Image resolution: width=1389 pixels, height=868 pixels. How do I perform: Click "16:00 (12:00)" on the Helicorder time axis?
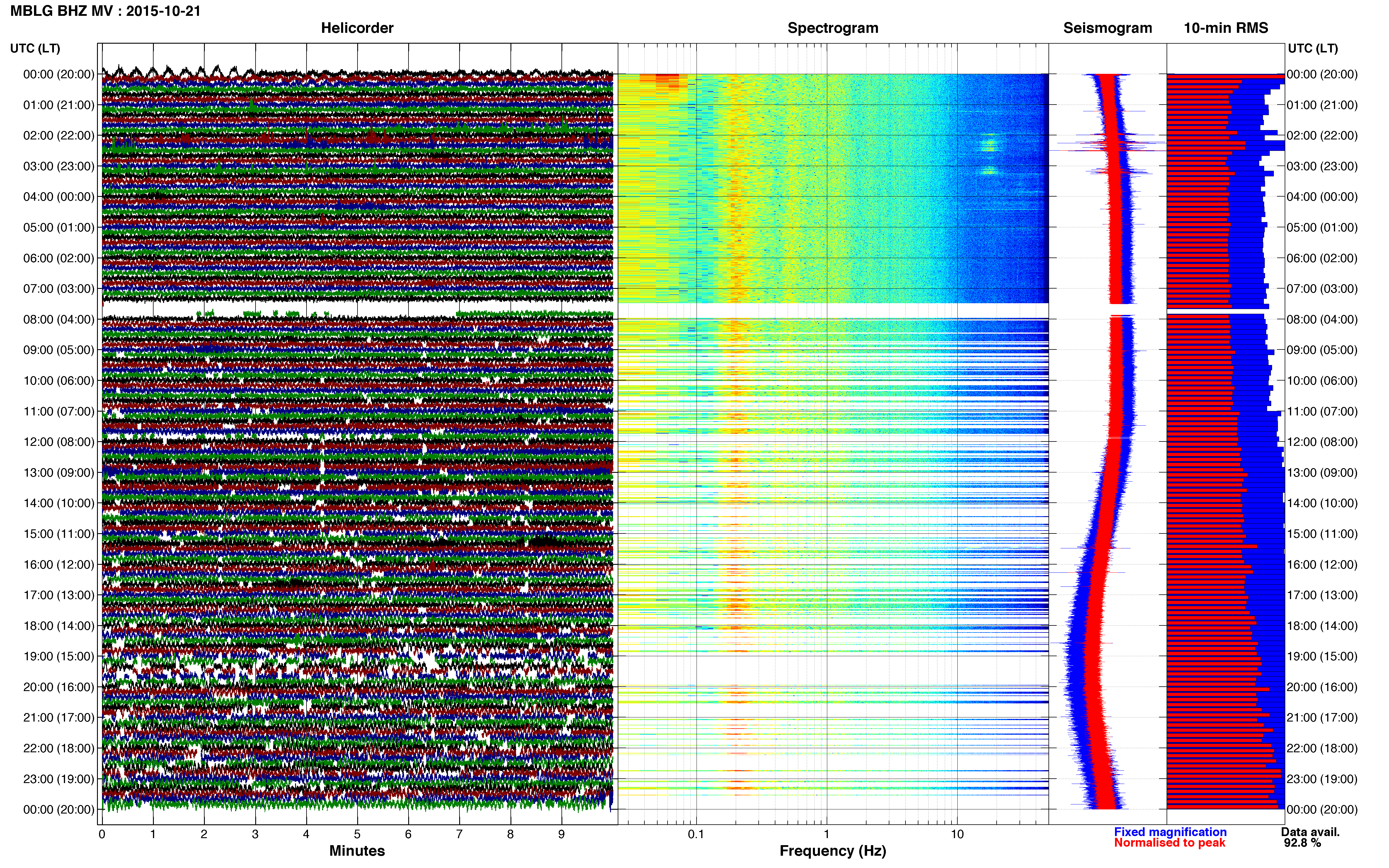tap(59, 565)
